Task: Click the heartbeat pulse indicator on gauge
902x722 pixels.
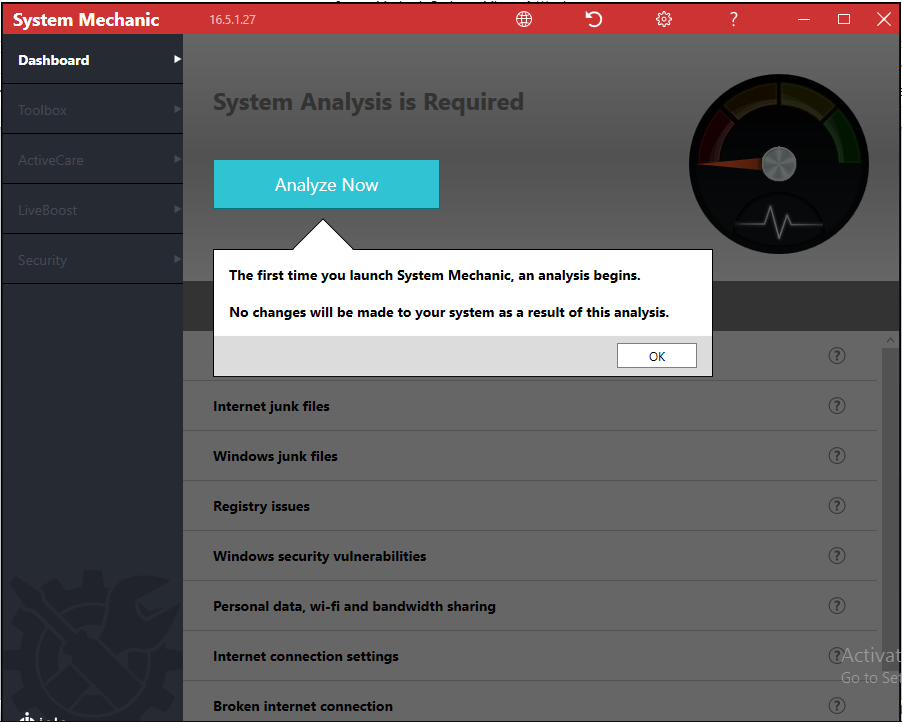Action: pyautogui.click(x=779, y=221)
